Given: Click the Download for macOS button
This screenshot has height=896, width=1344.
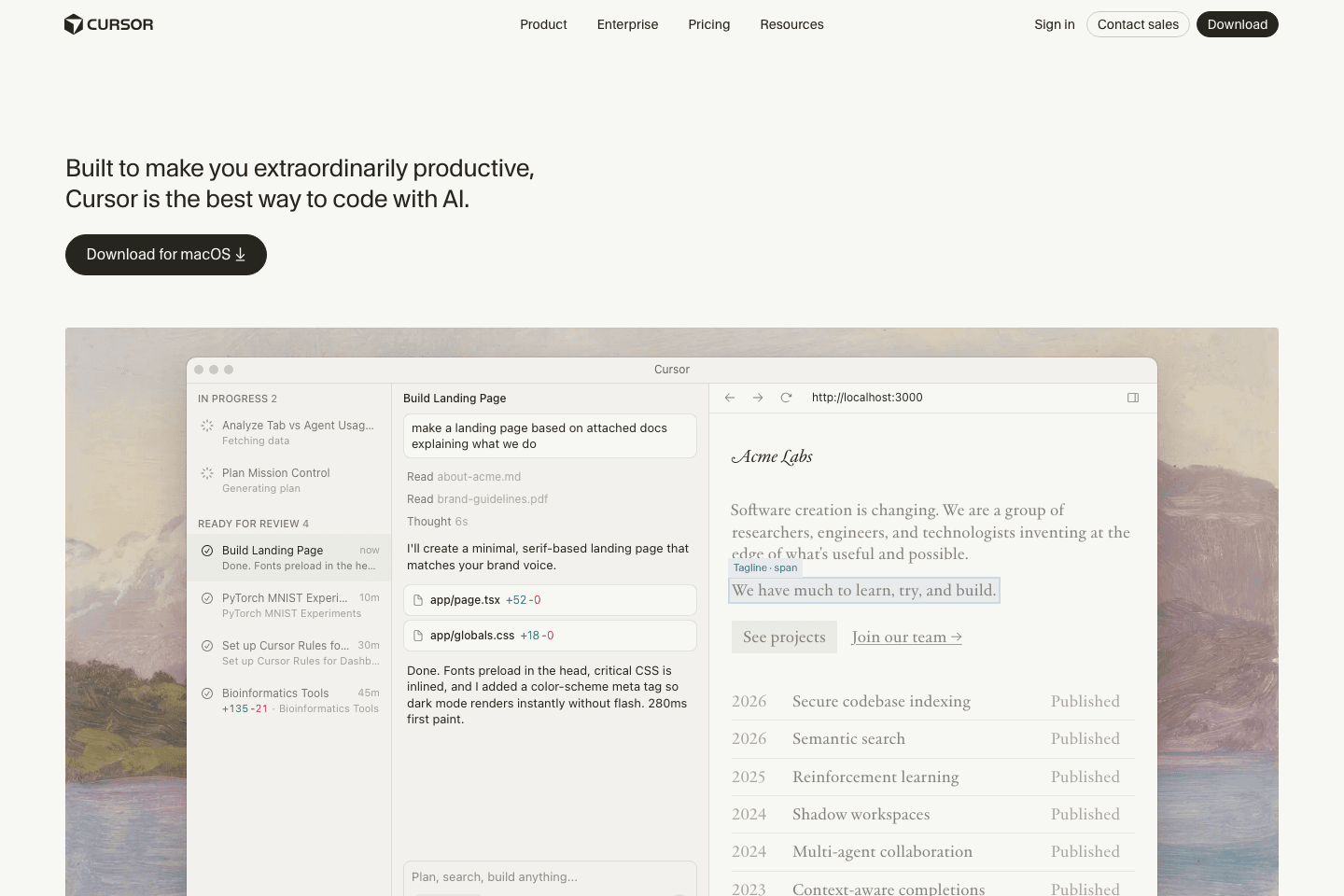Looking at the screenshot, I should tap(165, 254).
